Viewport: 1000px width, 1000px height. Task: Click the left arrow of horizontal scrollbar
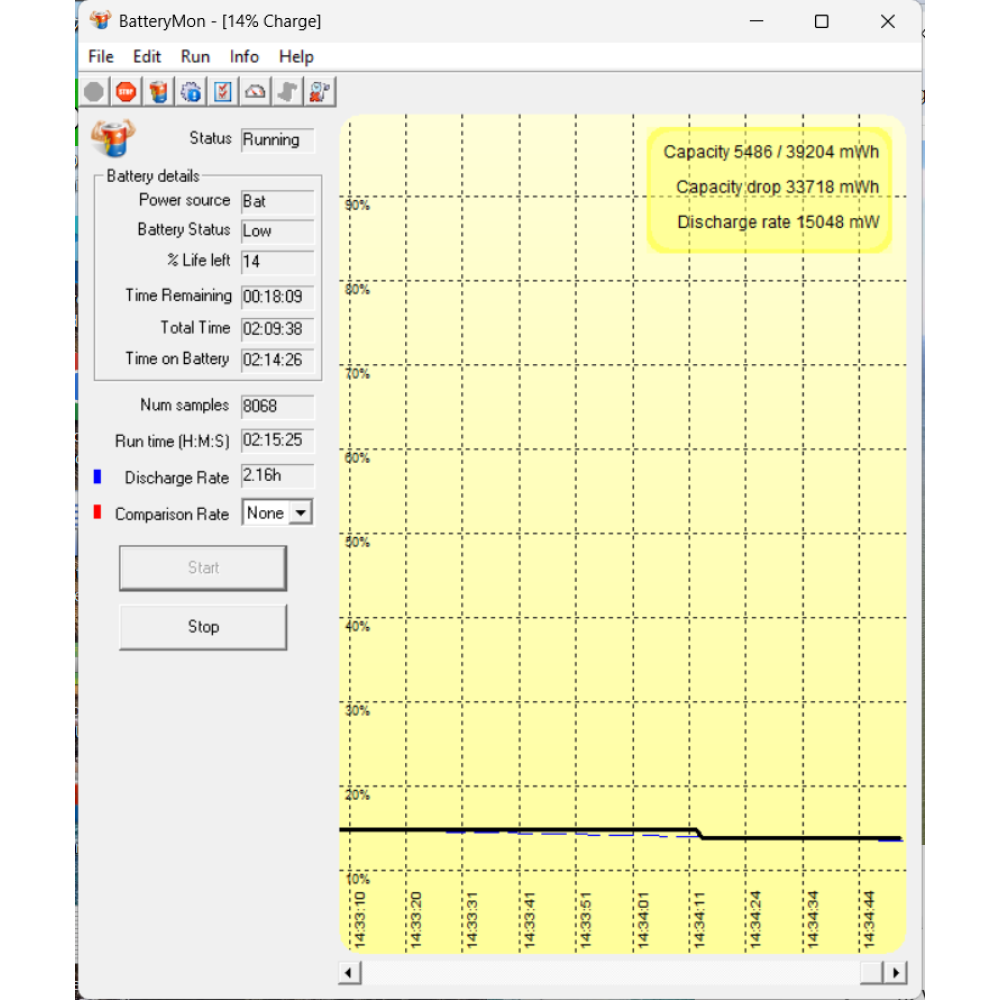(x=350, y=972)
